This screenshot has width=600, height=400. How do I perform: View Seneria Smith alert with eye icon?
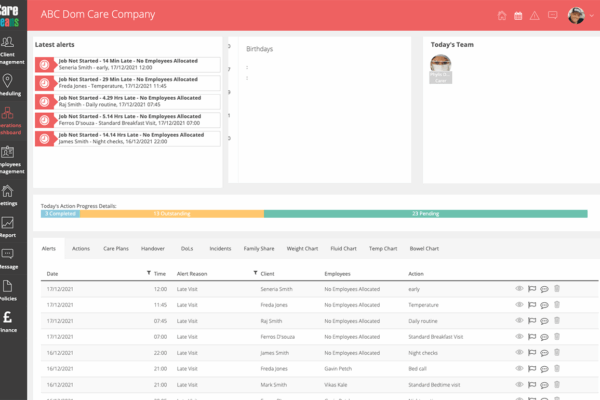[518, 288]
